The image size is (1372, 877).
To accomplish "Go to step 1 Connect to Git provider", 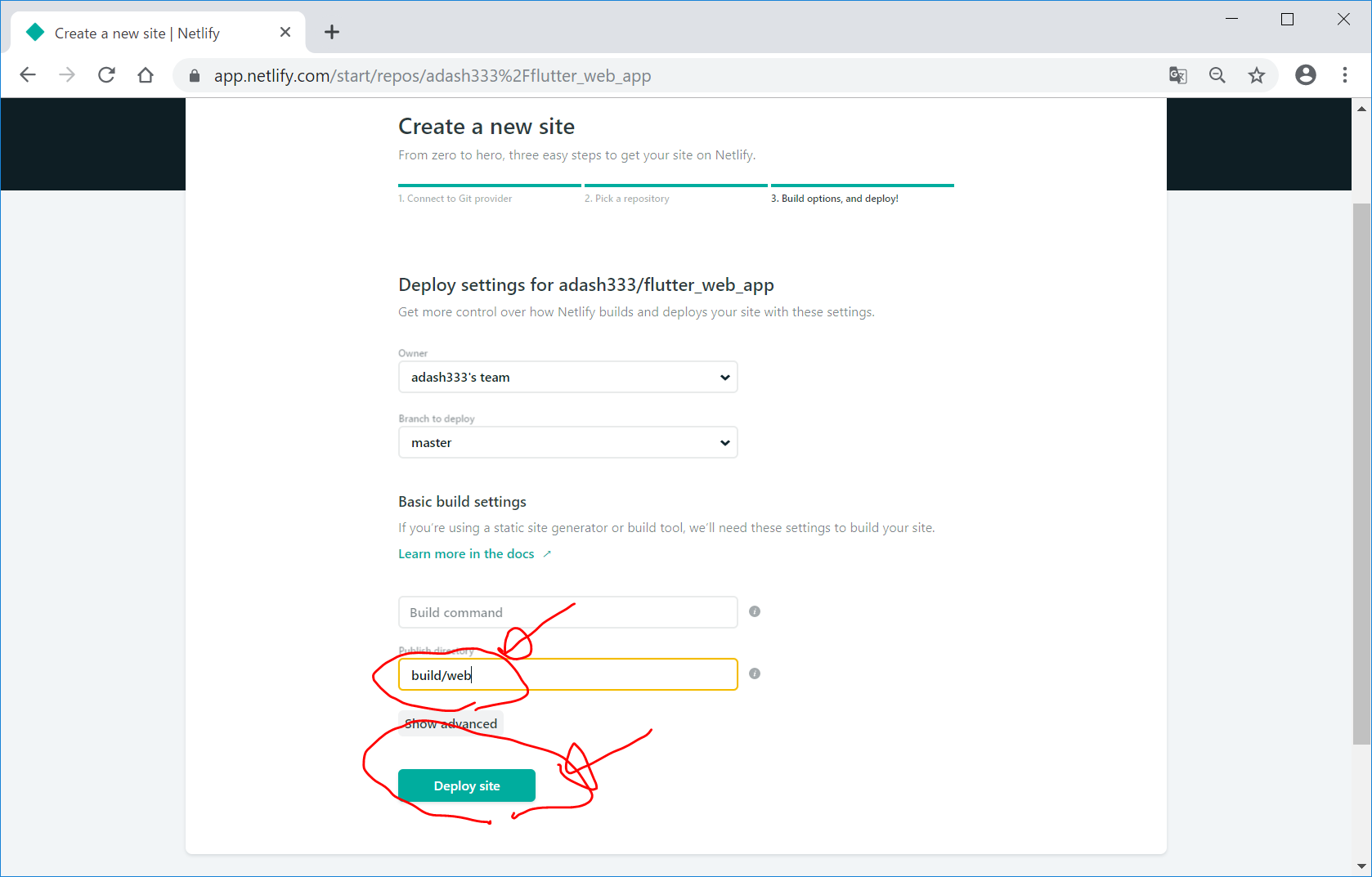I will pyautogui.click(x=455, y=199).
